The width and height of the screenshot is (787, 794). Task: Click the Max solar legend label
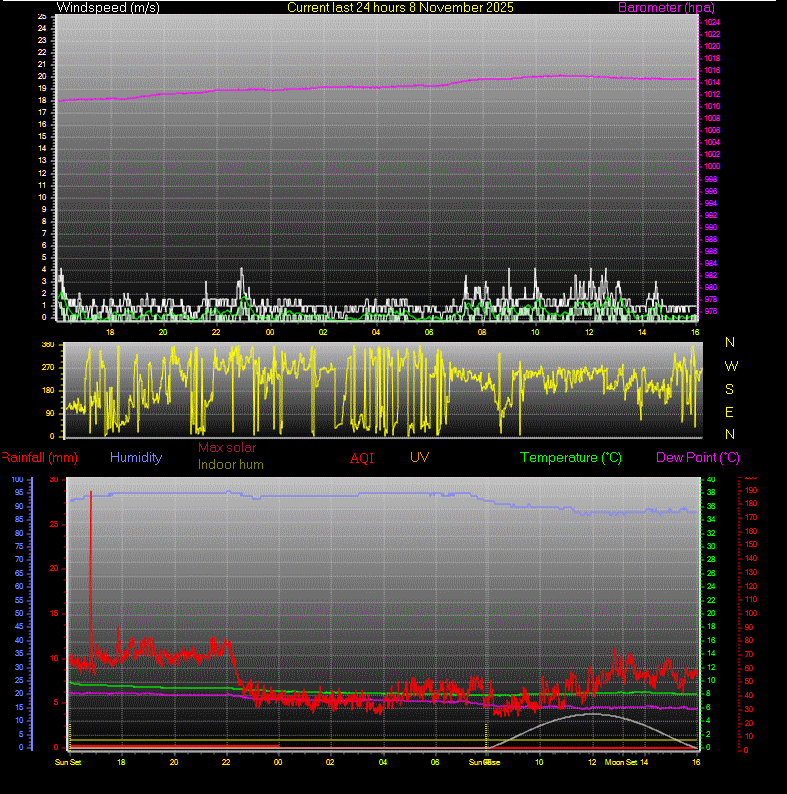[227, 448]
